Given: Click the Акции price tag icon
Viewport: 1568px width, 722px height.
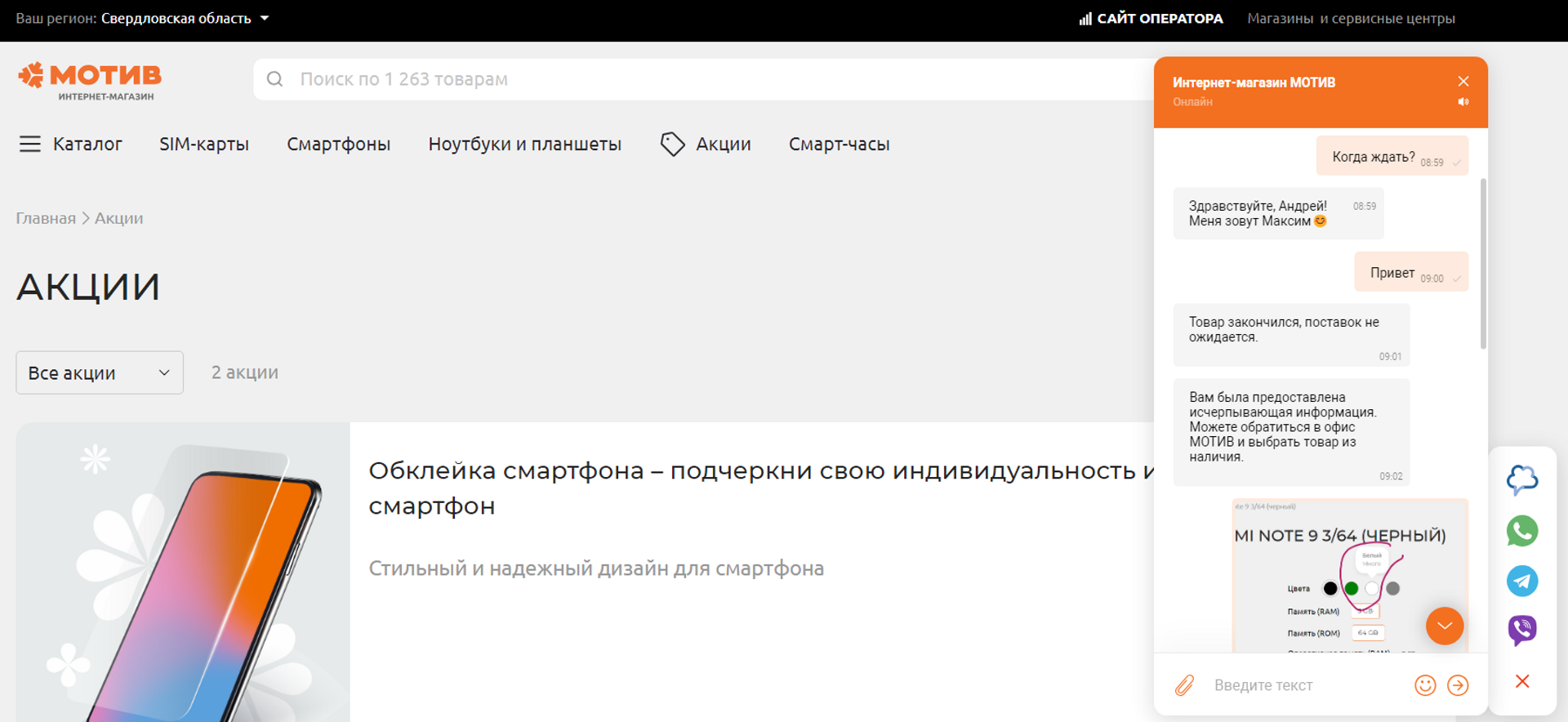Looking at the screenshot, I should (x=672, y=144).
